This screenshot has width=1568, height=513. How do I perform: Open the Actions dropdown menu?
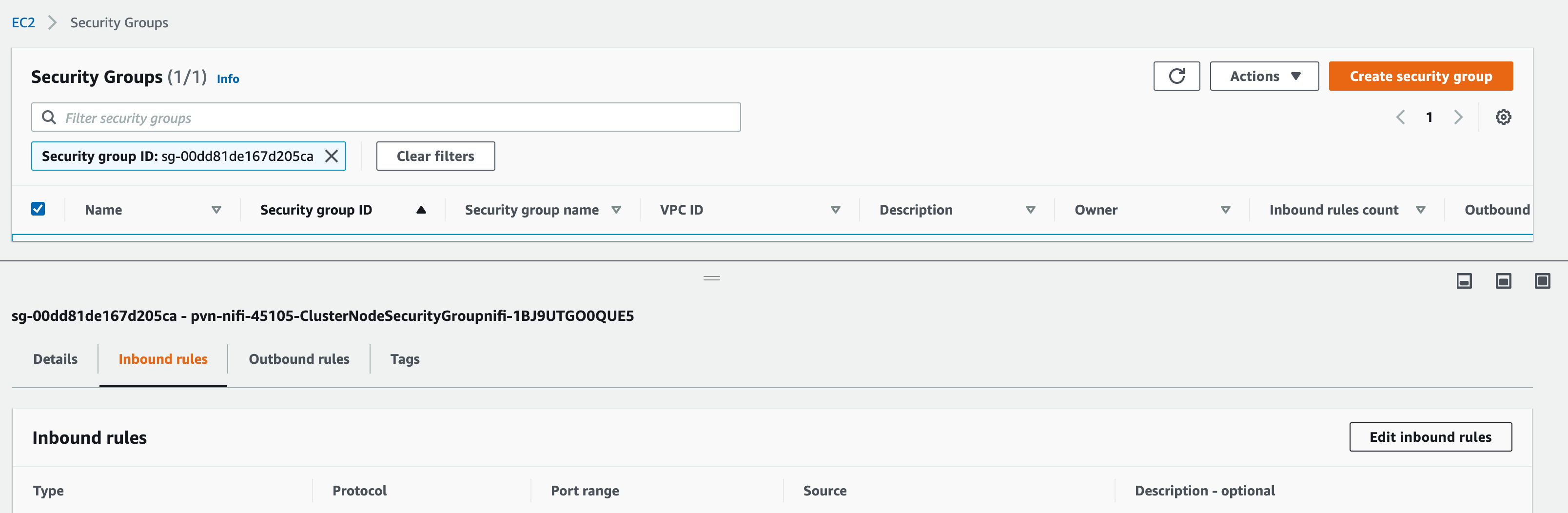point(1264,76)
